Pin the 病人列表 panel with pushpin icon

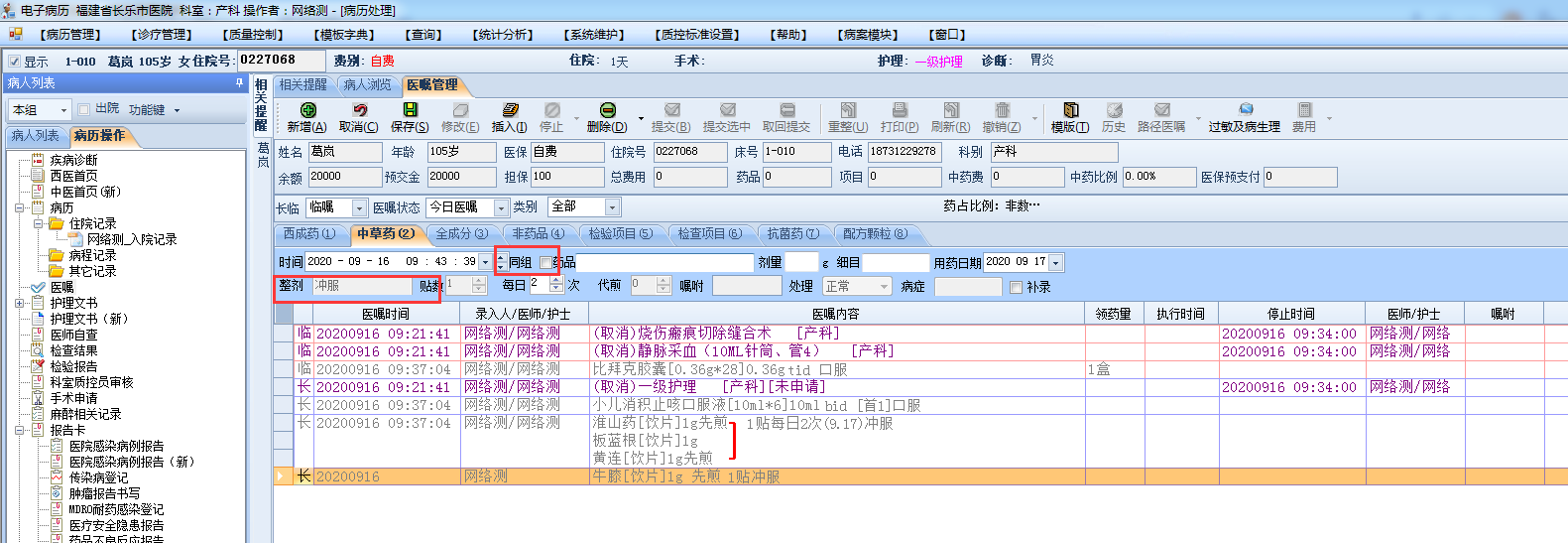click(239, 83)
